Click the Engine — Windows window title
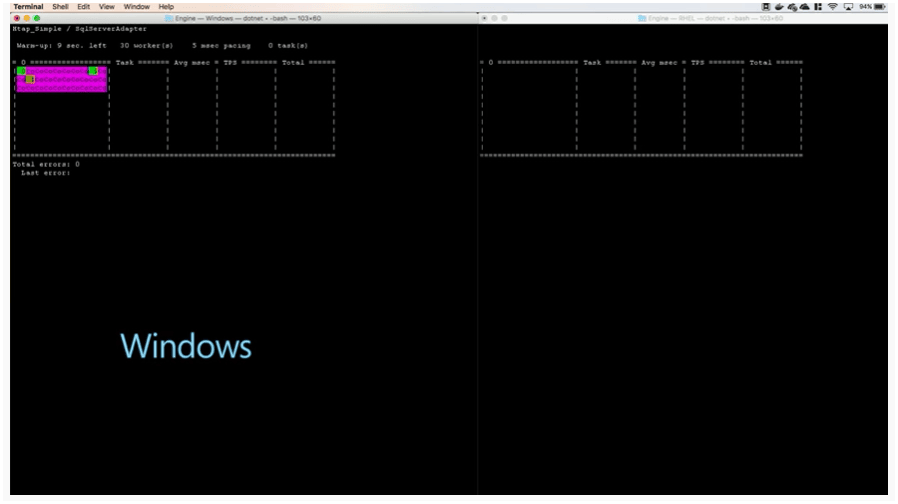The image size is (898, 504). (248, 18)
